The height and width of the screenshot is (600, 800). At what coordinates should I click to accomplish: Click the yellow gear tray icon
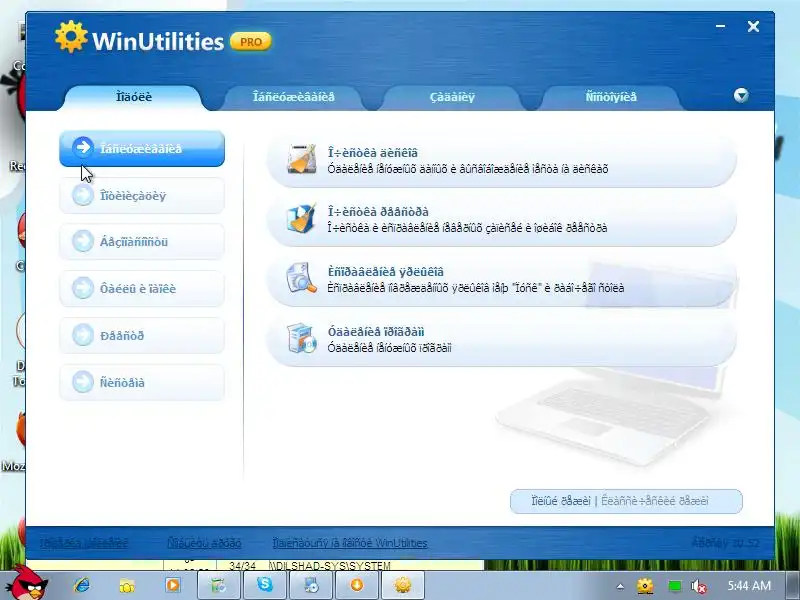pos(645,586)
